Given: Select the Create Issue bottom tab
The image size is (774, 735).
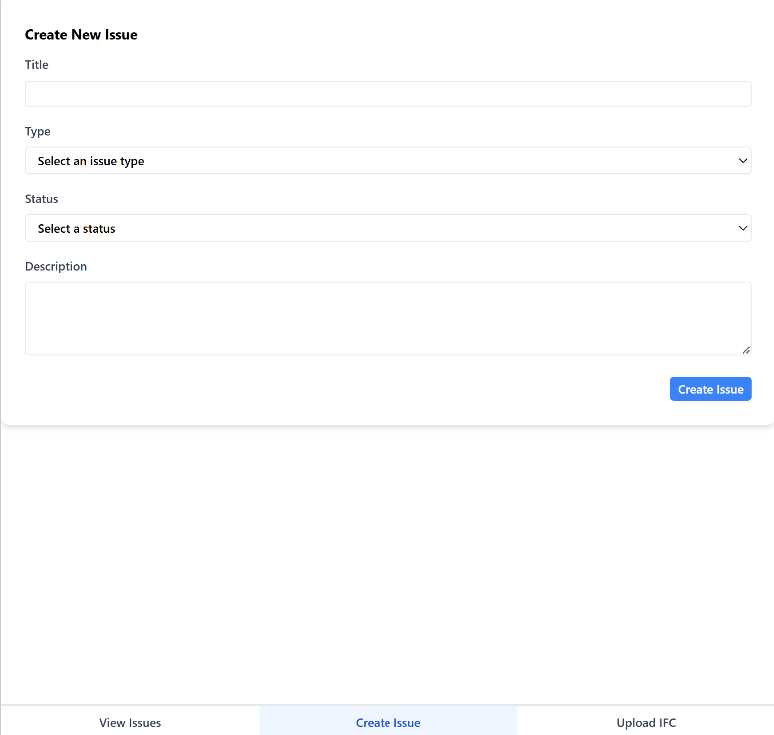Looking at the screenshot, I should [388, 722].
